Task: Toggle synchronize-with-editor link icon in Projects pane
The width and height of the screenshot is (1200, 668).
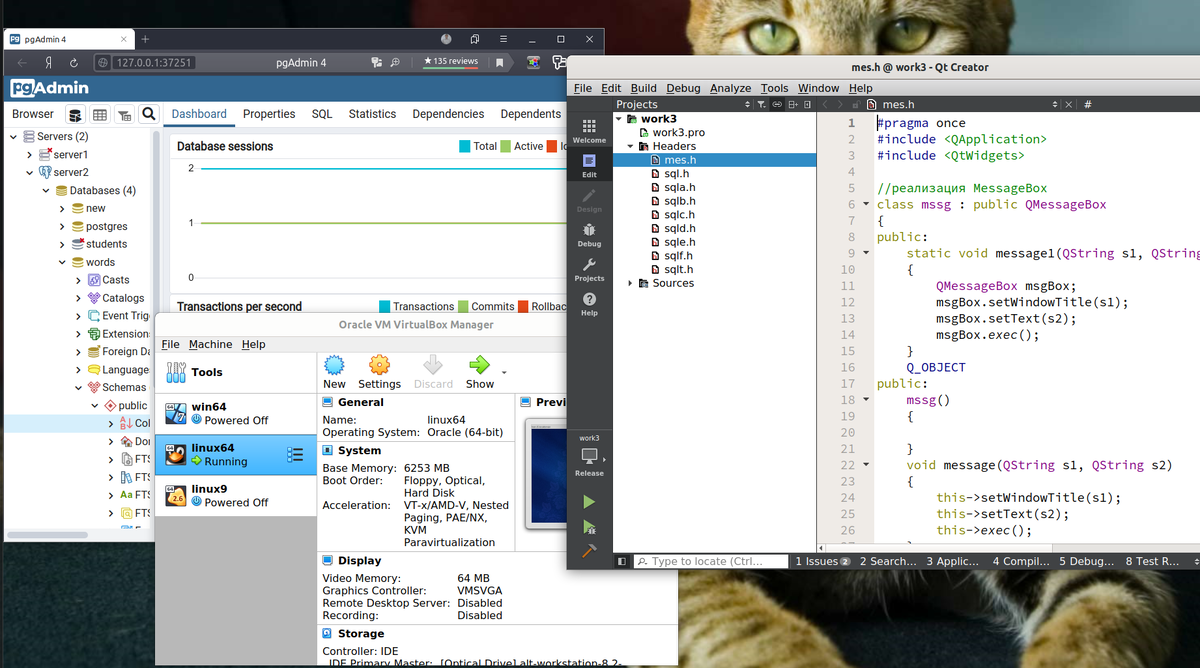Action: tap(777, 104)
